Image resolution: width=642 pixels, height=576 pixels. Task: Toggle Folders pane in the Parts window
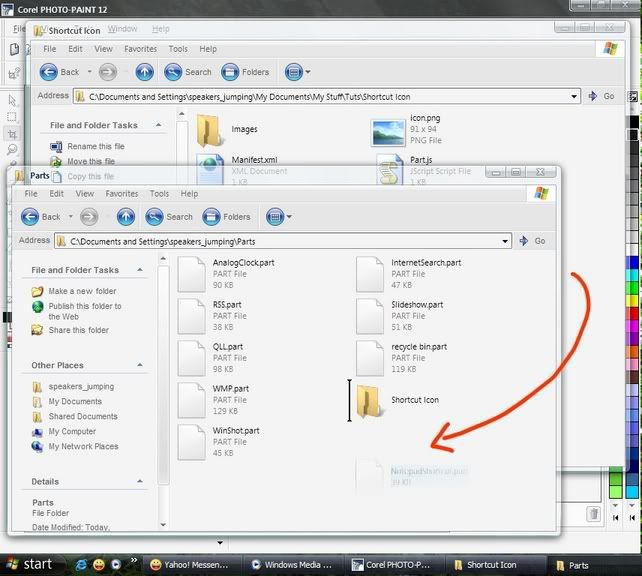pos(227,217)
